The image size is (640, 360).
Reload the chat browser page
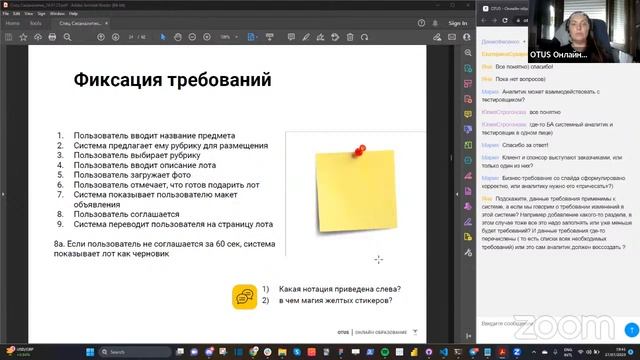pyautogui.click(x=505, y=20)
